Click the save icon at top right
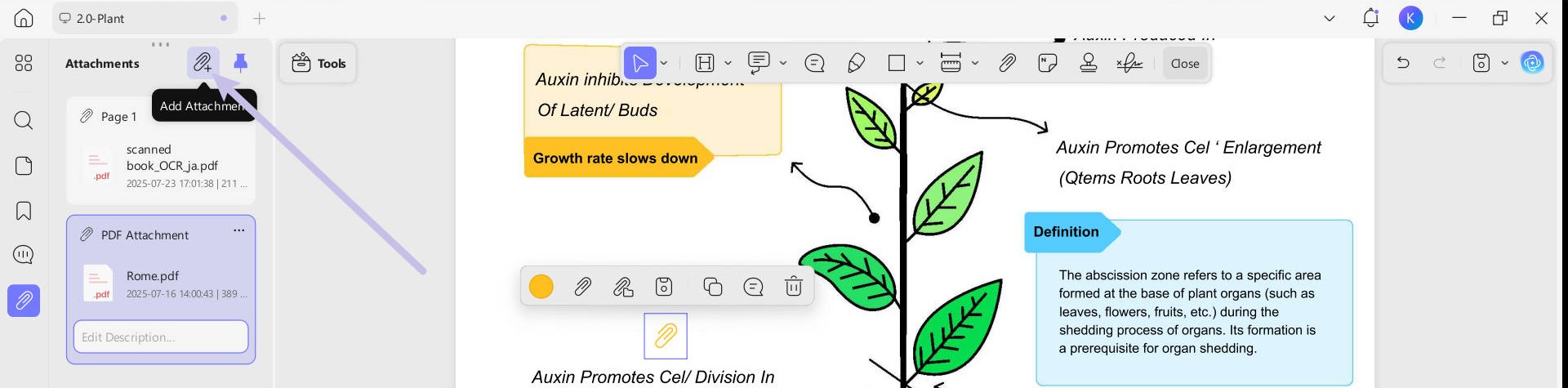Screen dimensions: 1568x388 1481,63
